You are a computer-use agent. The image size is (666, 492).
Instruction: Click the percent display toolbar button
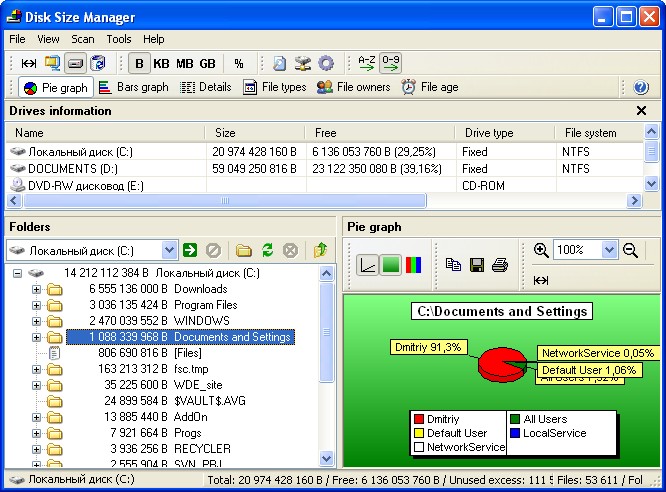click(x=239, y=63)
